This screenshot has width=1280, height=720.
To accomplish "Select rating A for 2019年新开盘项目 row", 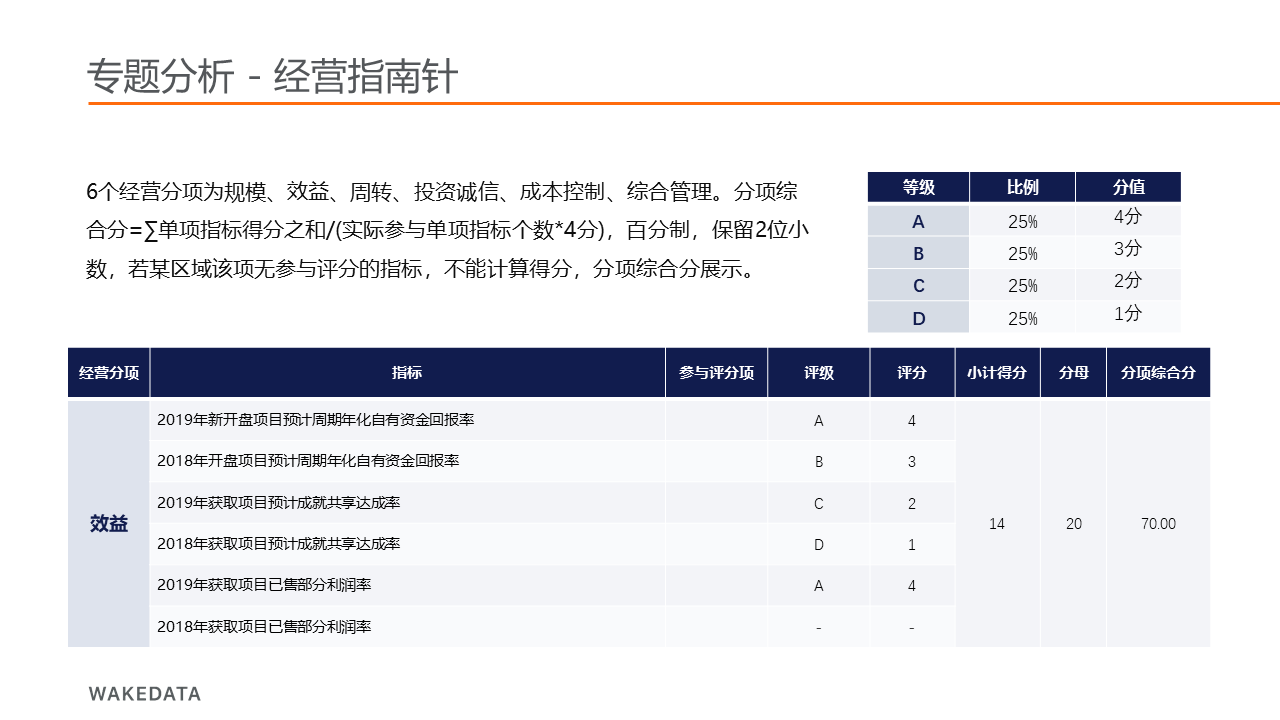I will pos(819,421).
